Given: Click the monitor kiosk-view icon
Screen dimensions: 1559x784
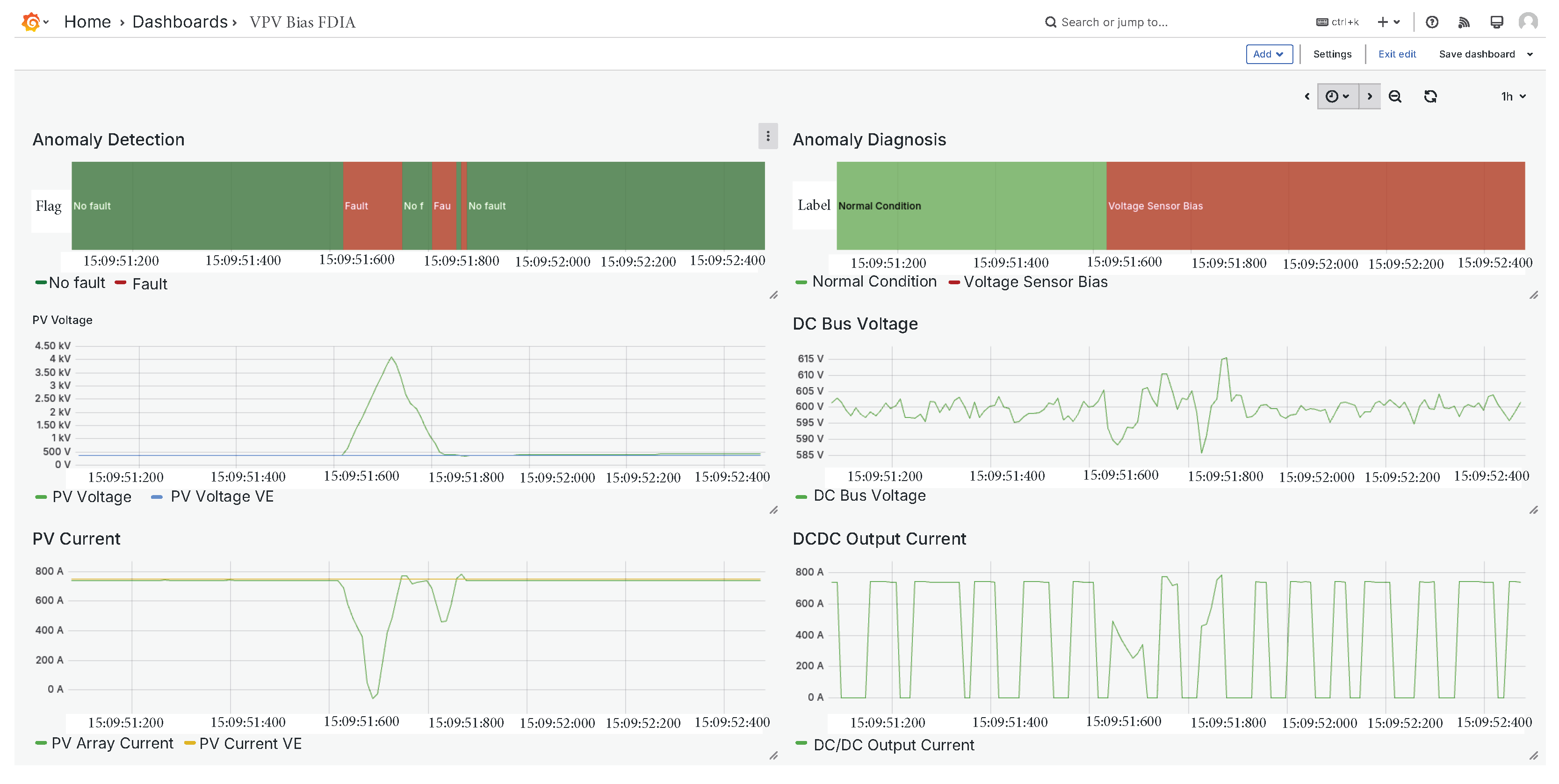Looking at the screenshot, I should coord(1496,22).
